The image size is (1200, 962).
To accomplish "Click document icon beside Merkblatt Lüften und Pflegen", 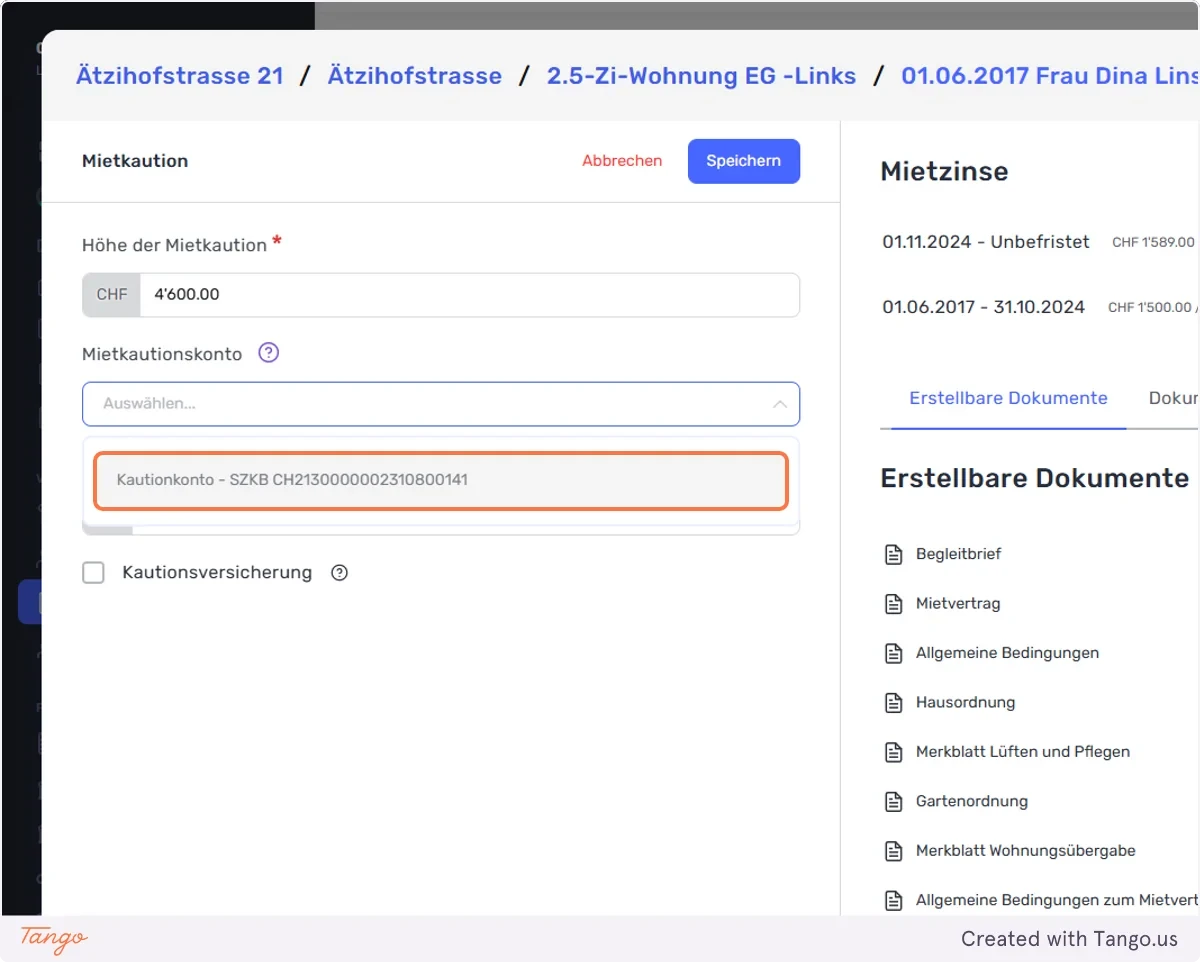I will [893, 752].
